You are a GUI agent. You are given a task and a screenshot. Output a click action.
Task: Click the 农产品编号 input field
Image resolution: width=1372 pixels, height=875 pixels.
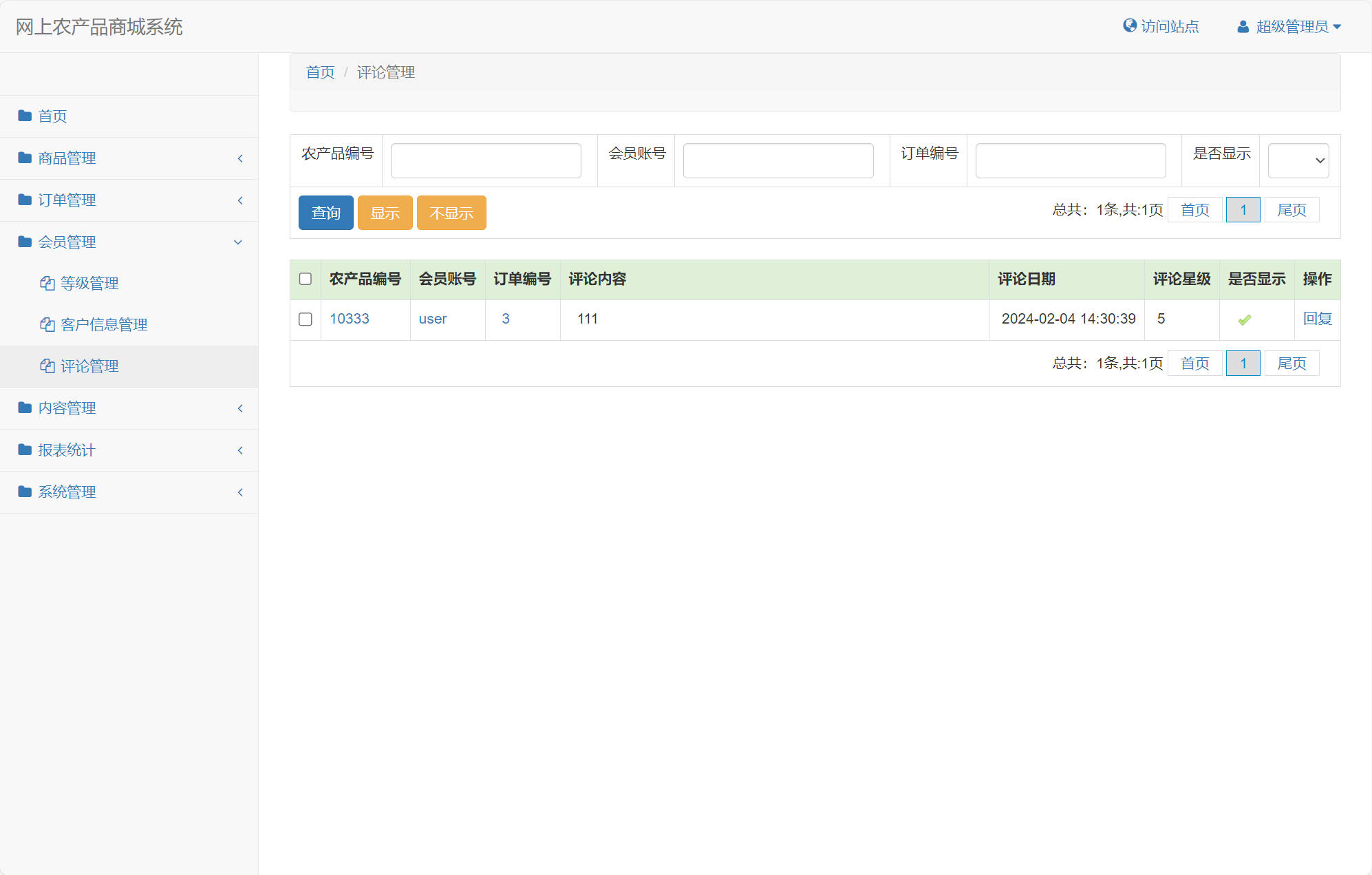point(485,160)
